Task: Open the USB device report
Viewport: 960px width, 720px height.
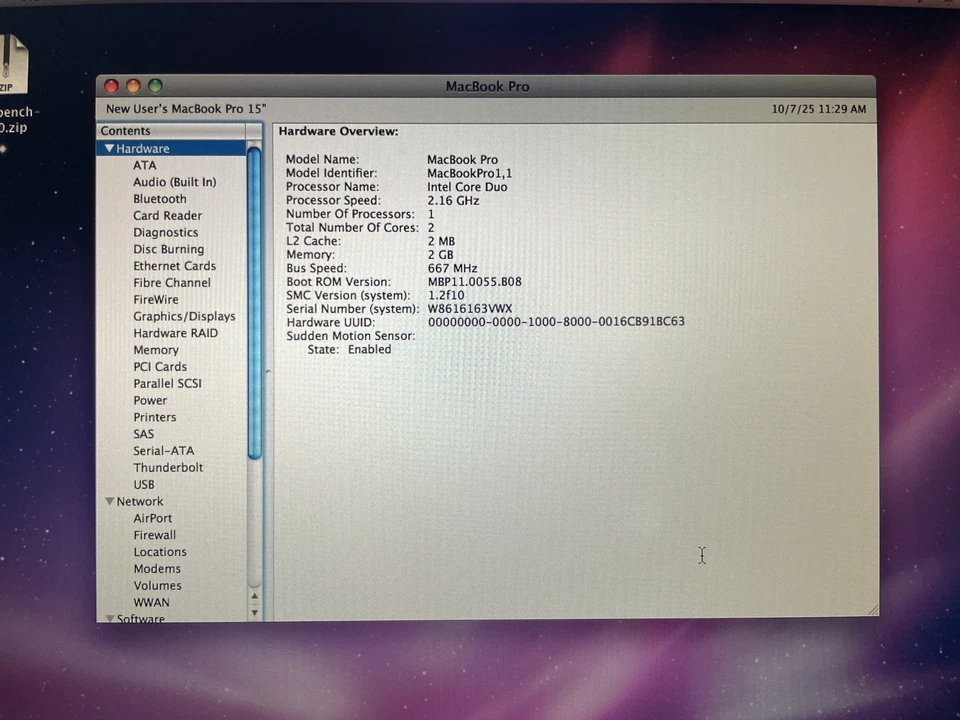Action: pyautogui.click(x=144, y=484)
